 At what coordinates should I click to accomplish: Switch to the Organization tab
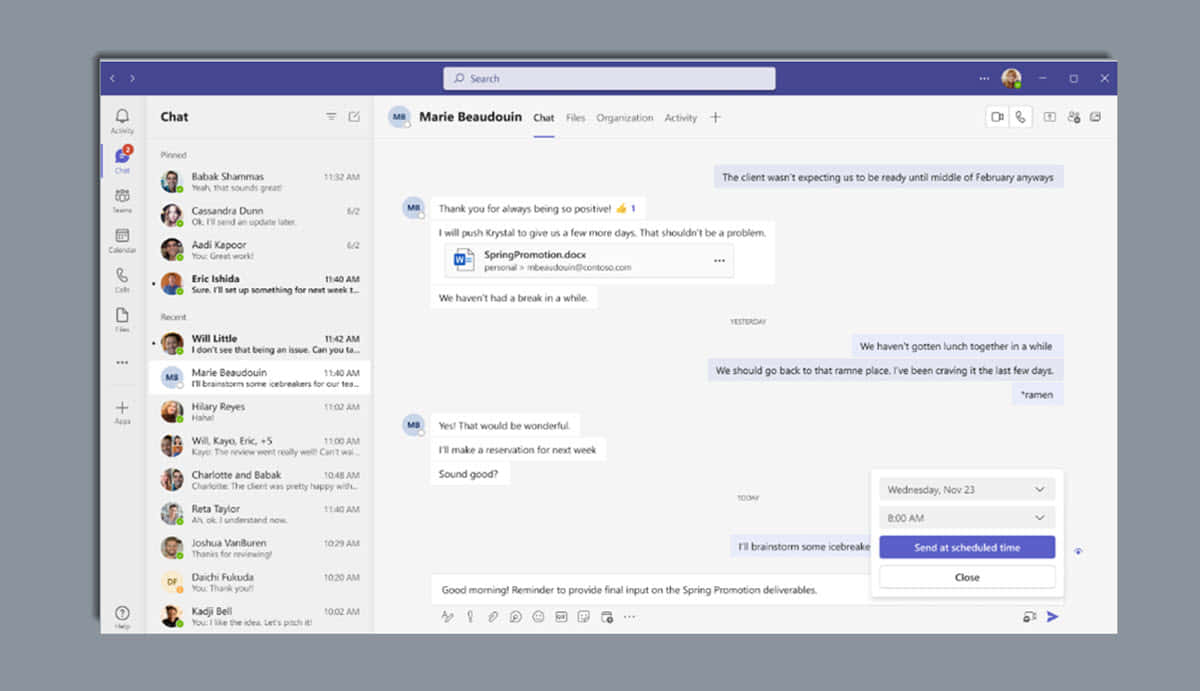point(624,118)
